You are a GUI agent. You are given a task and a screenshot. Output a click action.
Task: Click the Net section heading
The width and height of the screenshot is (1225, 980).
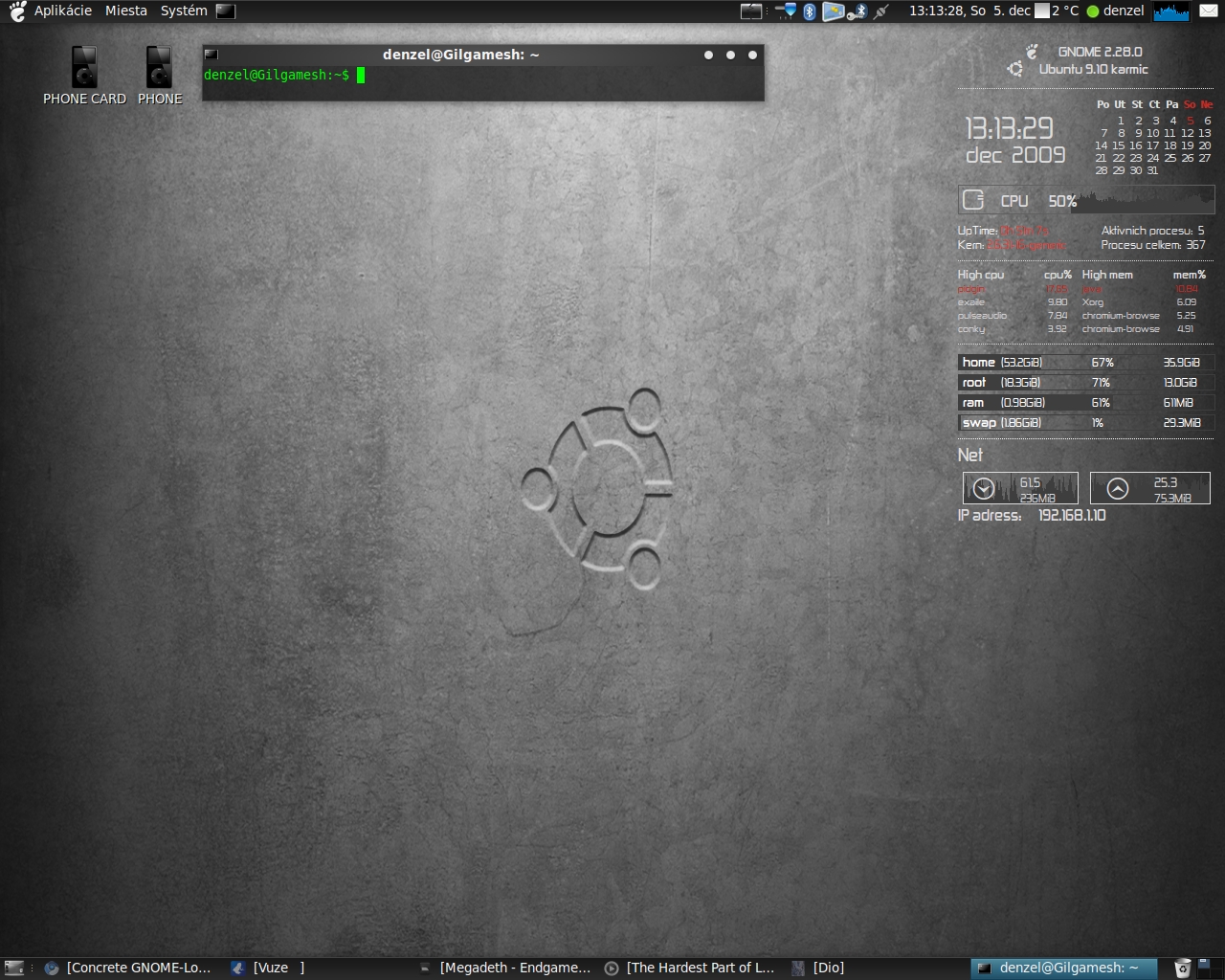[x=970, y=455]
